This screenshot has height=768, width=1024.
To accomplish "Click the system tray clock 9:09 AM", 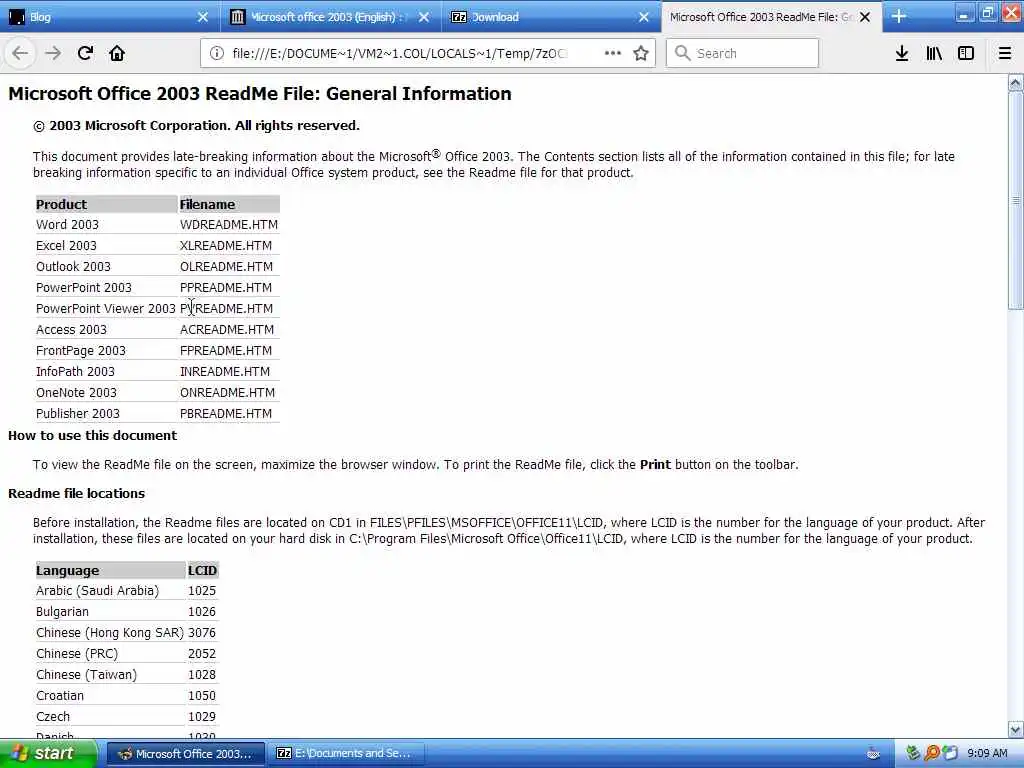I will [x=987, y=754].
